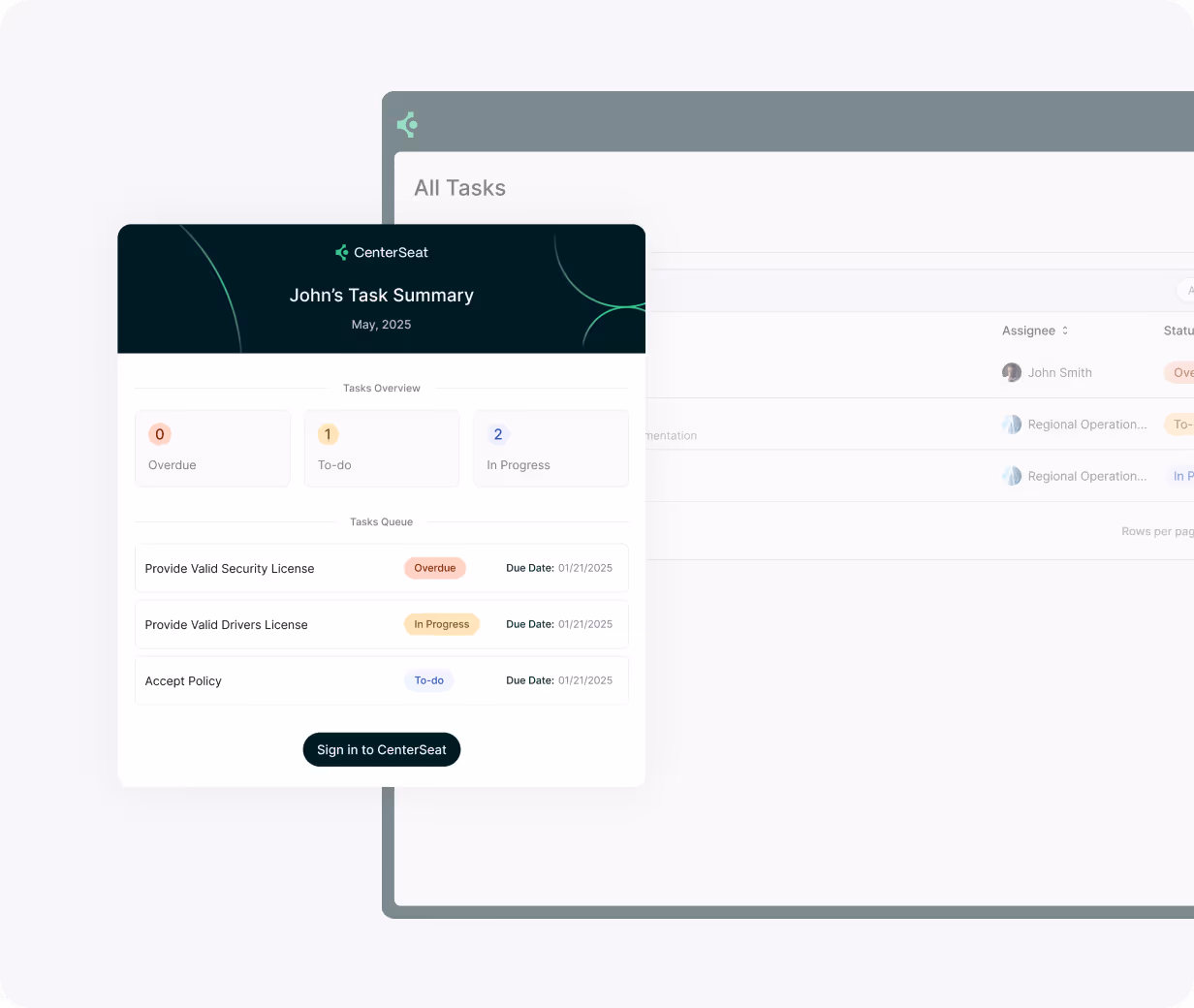Select the Provide Valid Drivers License task
Viewport: 1194px width, 1008px height.
(382, 624)
